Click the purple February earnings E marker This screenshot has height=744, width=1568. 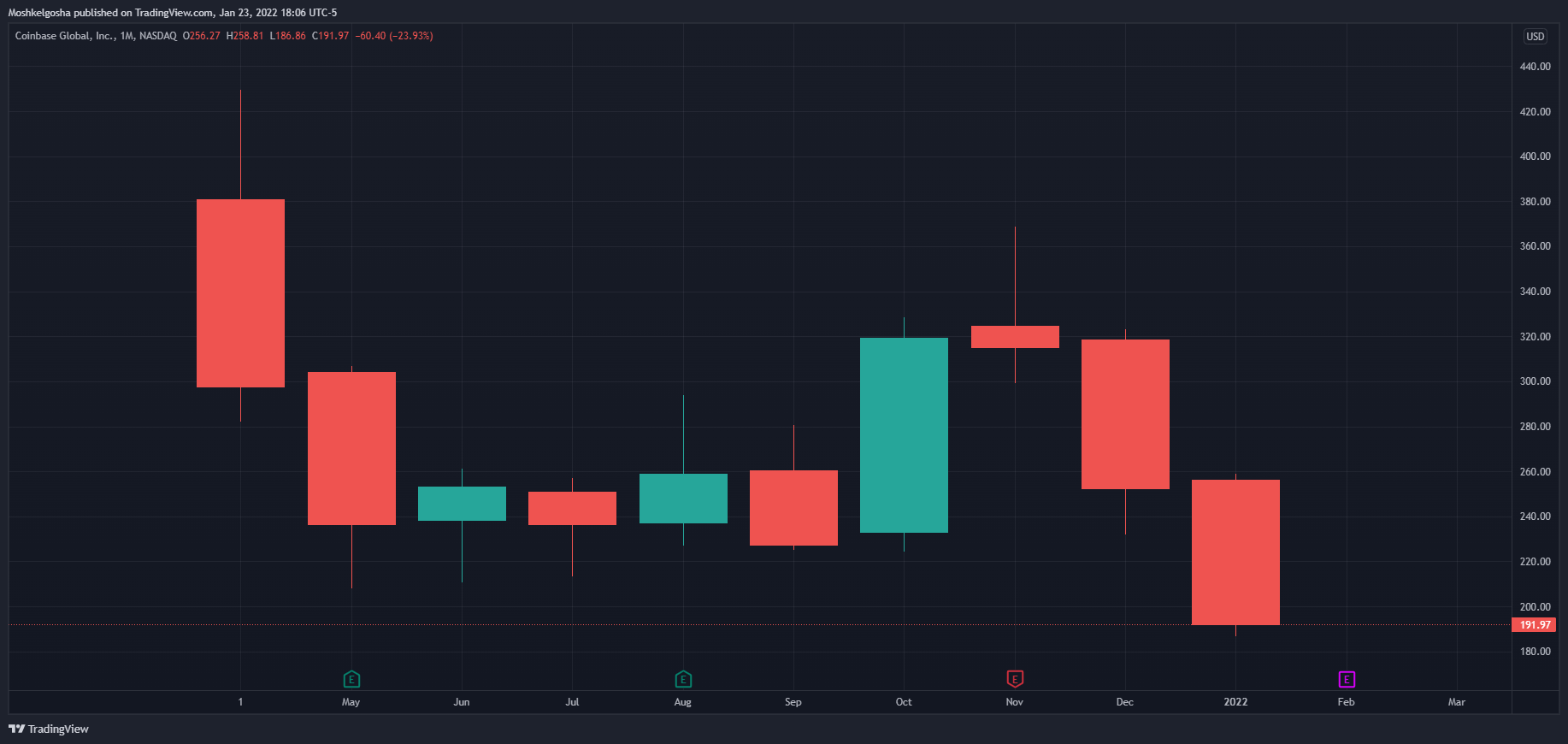click(1347, 680)
